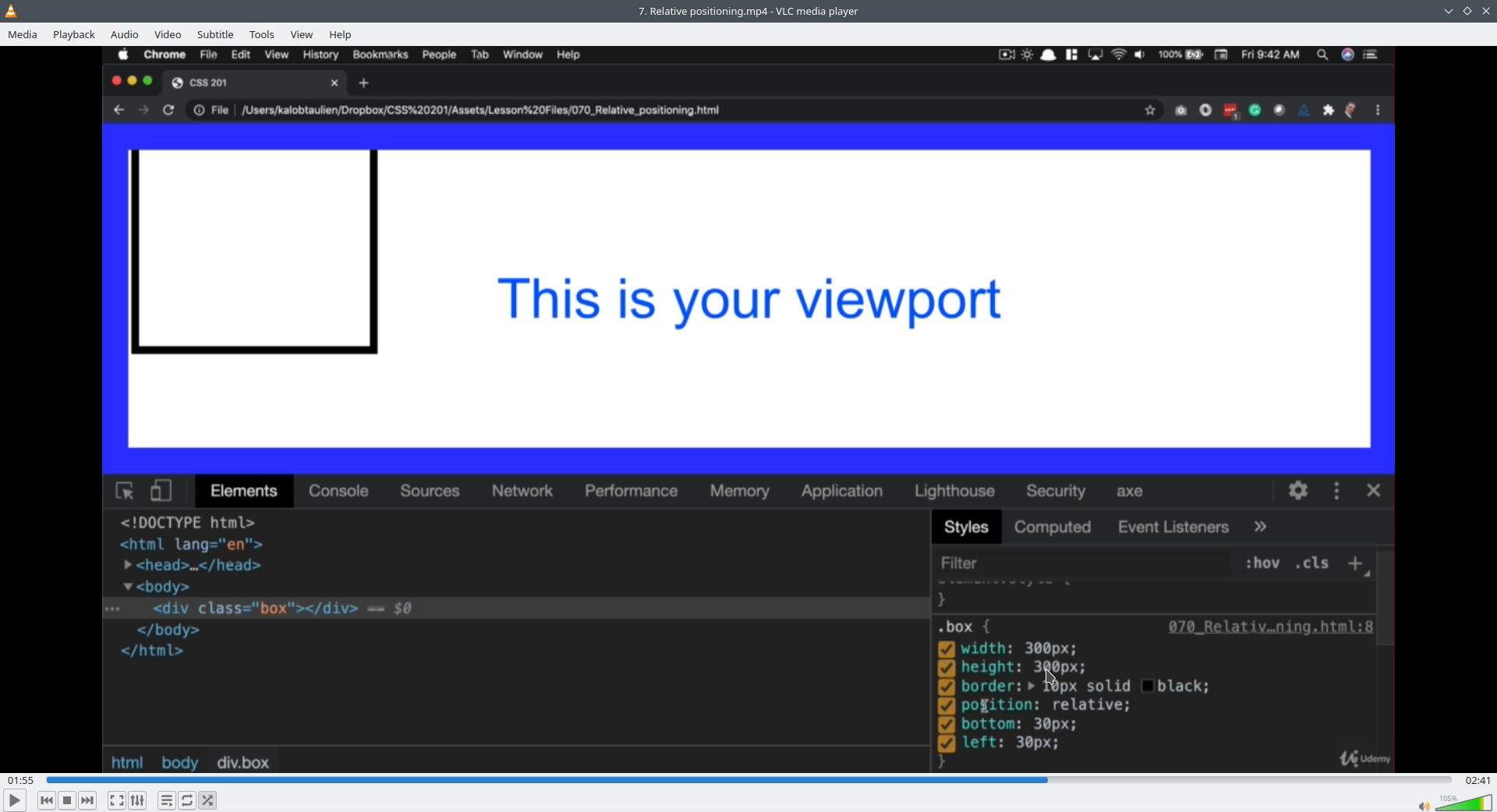This screenshot has height=812, width=1497.
Task: Expand the head element node
Action: click(128, 565)
